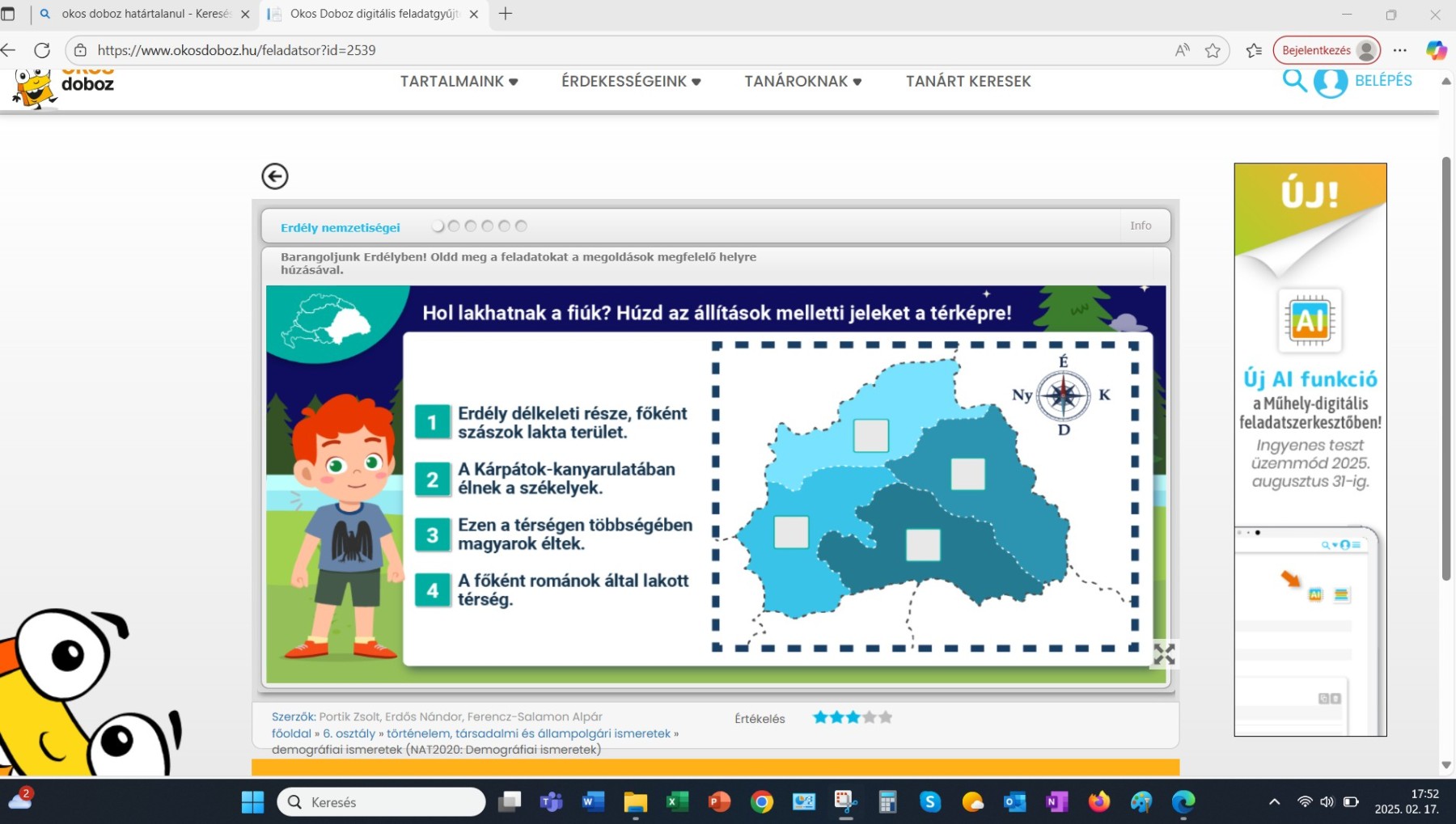Select the number 2 marker tile
Image resolution: width=1456 pixels, height=824 pixels.
(x=432, y=479)
